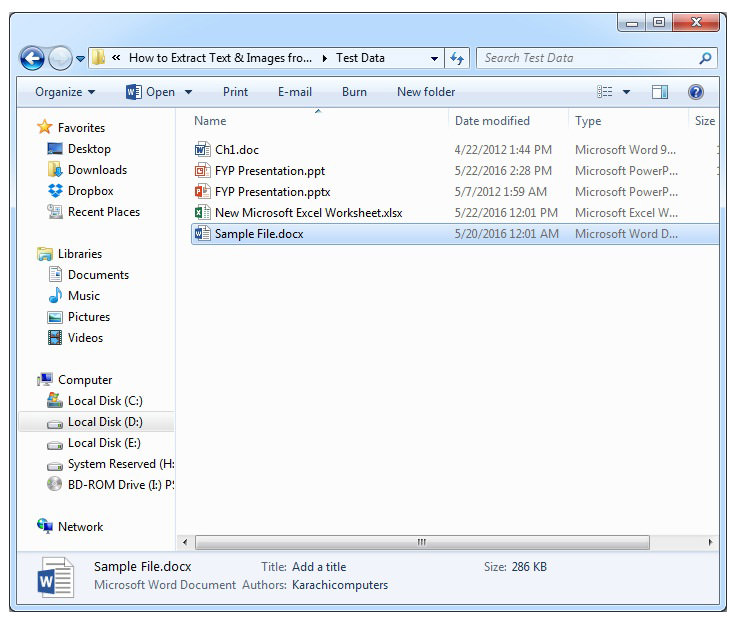743x628 pixels.
Task: Click the Libraries folder icon
Action: coord(45,254)
